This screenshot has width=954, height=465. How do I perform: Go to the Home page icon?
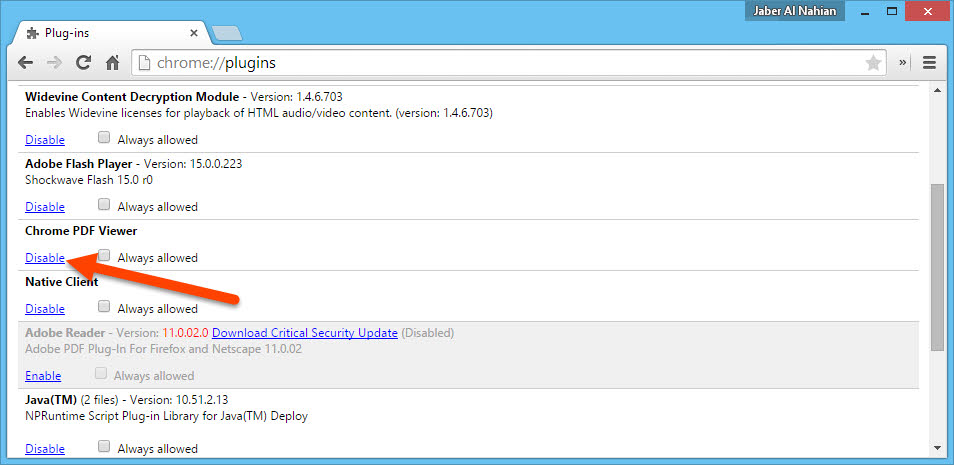(x=113, y=62)
